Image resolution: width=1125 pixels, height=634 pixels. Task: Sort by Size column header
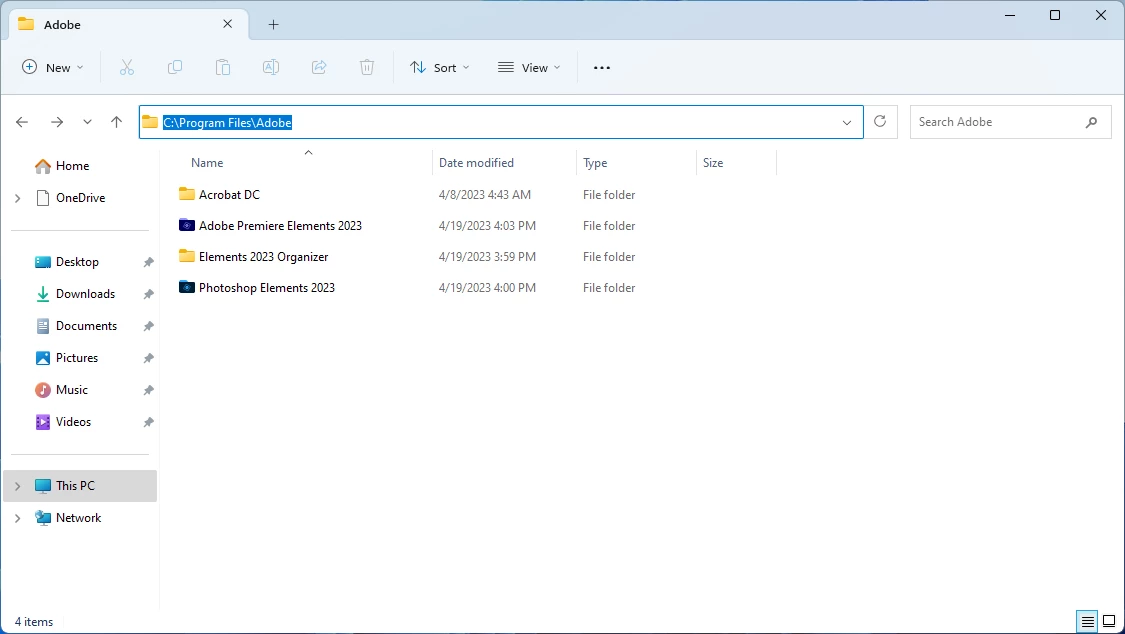(713, 163)
